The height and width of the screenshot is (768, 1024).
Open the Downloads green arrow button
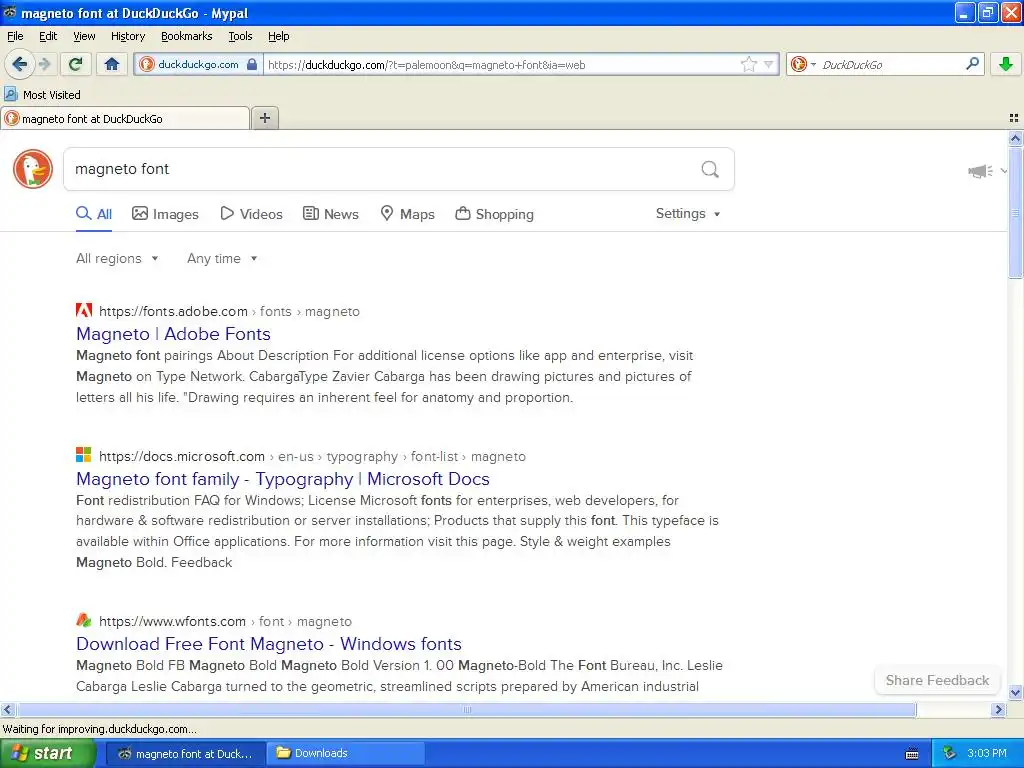[x=1006, y=64]
